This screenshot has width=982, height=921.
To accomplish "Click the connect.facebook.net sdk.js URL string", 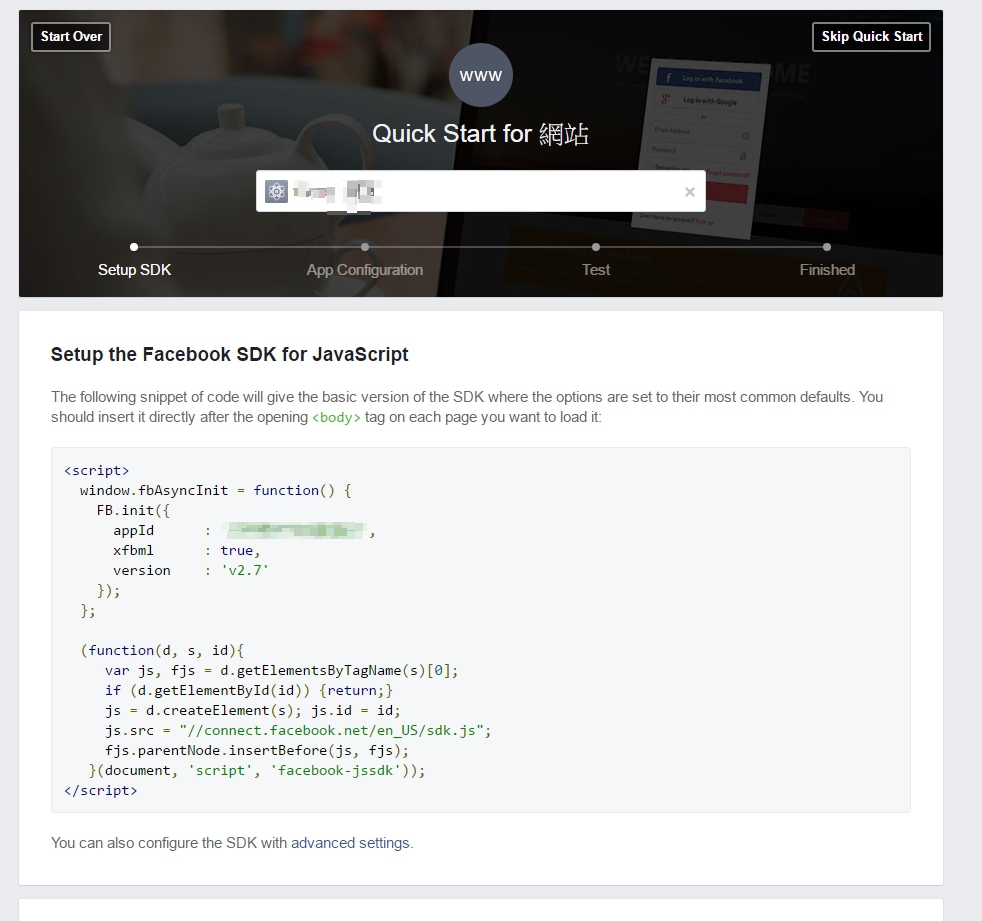I will [331, 731].
